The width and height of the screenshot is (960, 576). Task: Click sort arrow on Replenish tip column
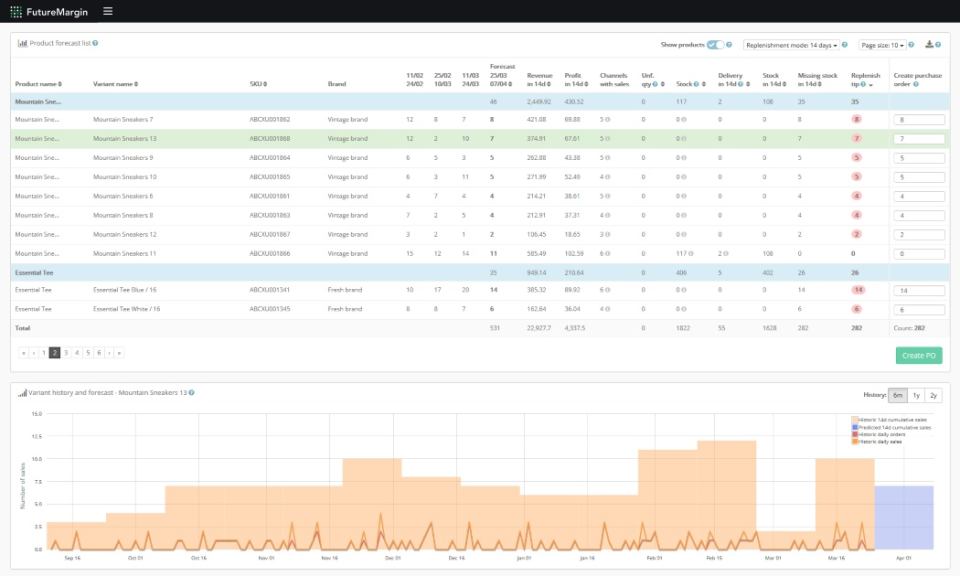coord(871,84)
